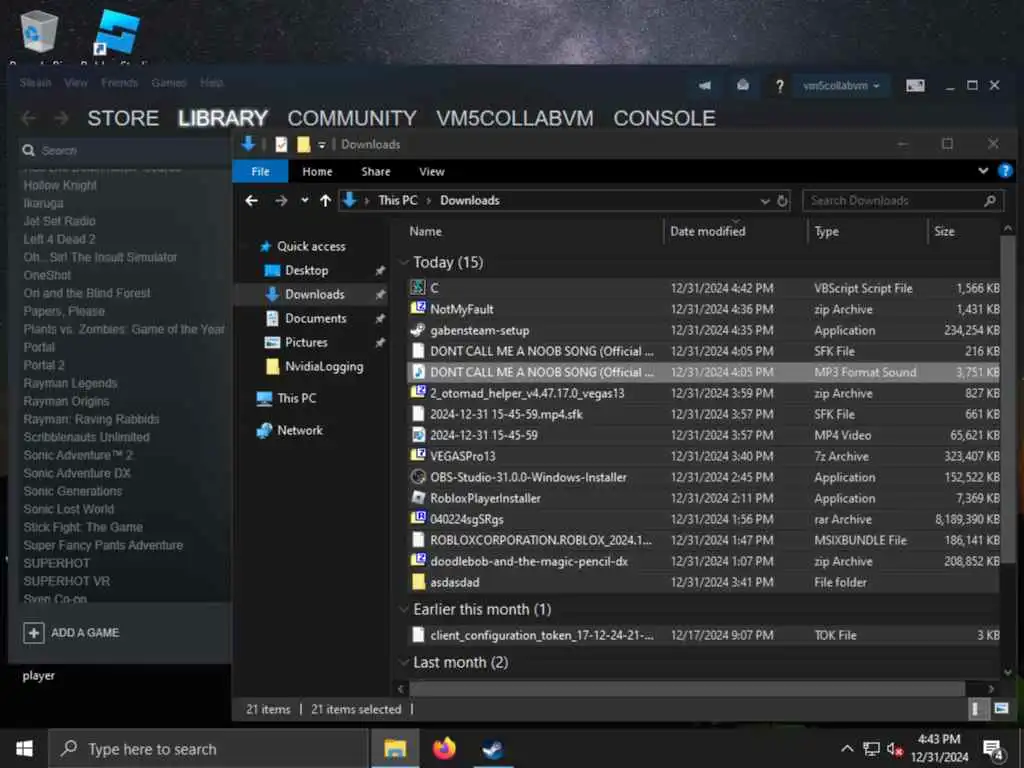
Task: Open the Games menu in Steam
Action: pos(168,83)
